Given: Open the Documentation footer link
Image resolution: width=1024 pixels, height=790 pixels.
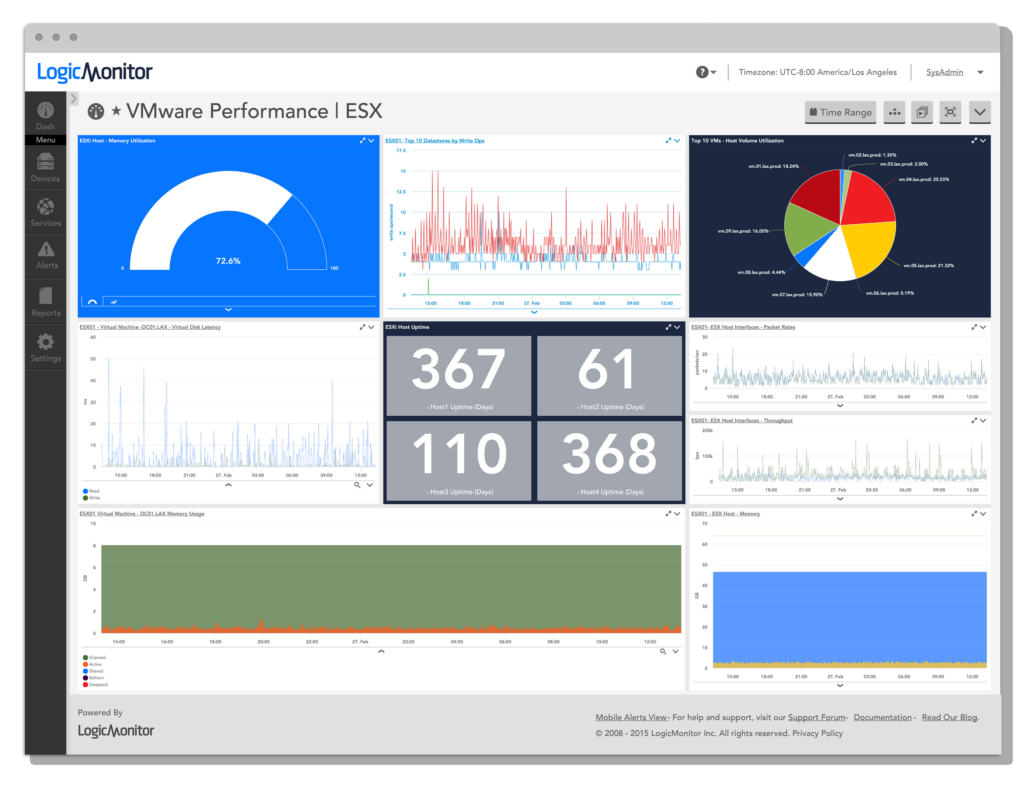Looking at the screenshot, I should click(882, 718).
